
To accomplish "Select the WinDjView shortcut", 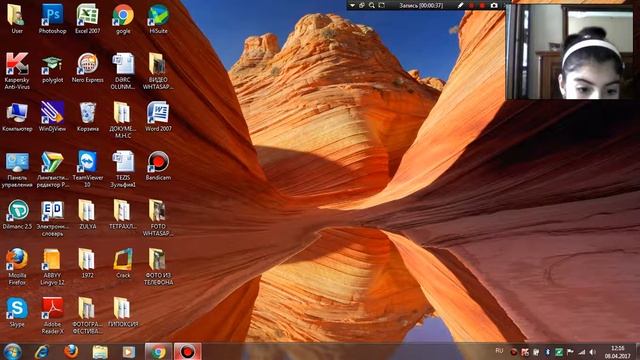I will pos(52,117).
